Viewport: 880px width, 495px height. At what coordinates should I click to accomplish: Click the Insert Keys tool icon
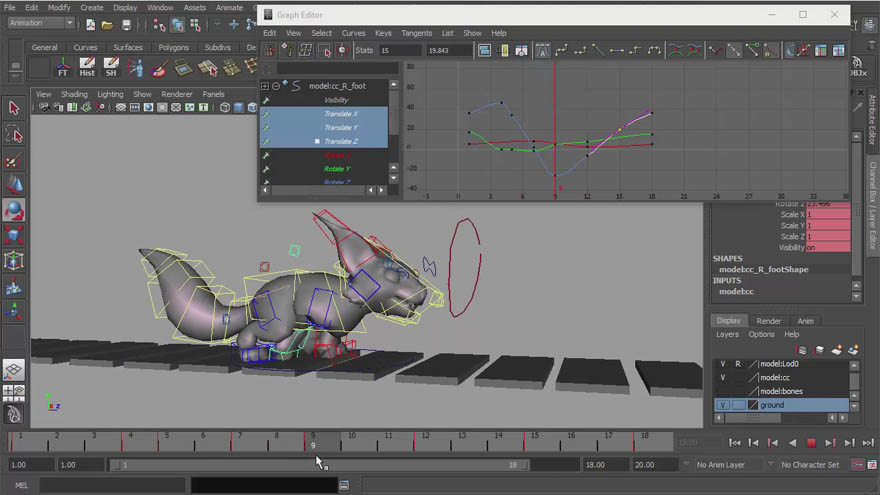coord(287,51)
